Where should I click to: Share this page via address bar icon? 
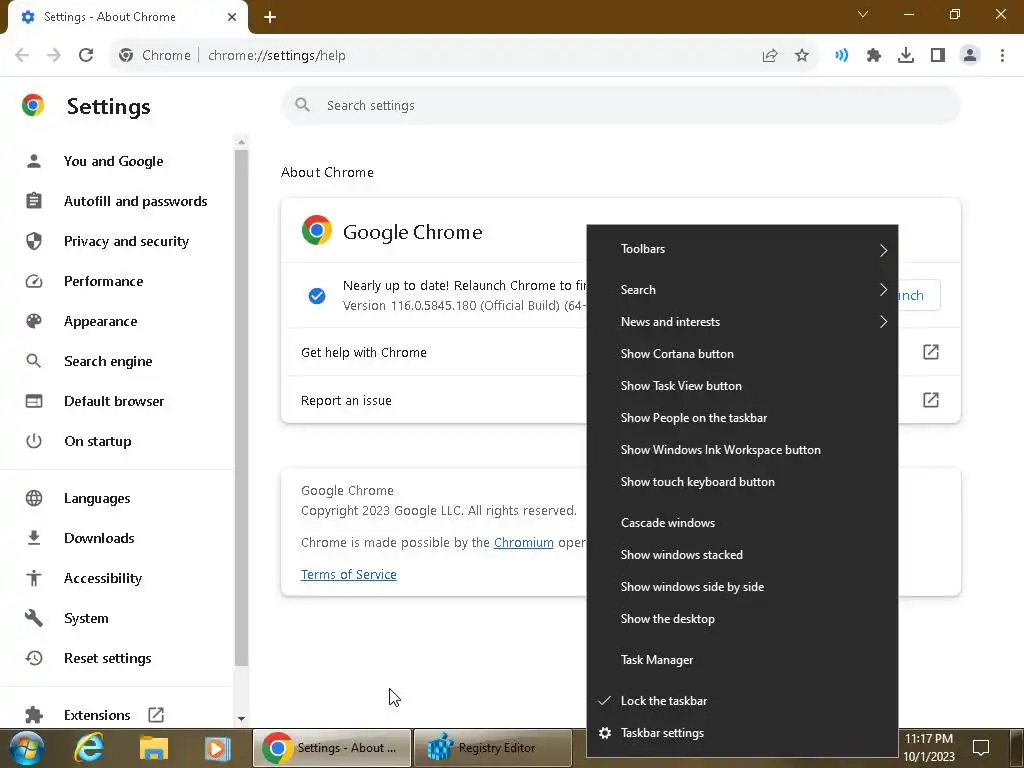770,56
